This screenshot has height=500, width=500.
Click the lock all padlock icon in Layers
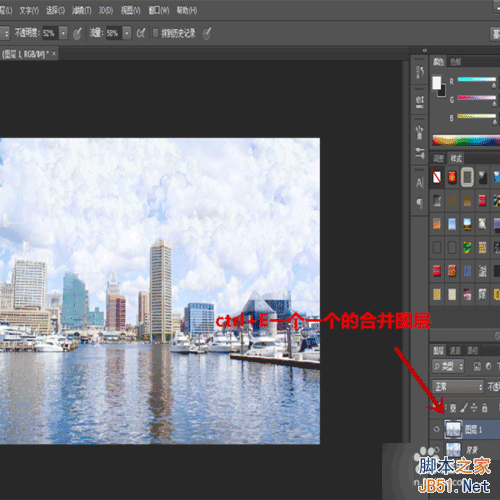pos(485,407)
